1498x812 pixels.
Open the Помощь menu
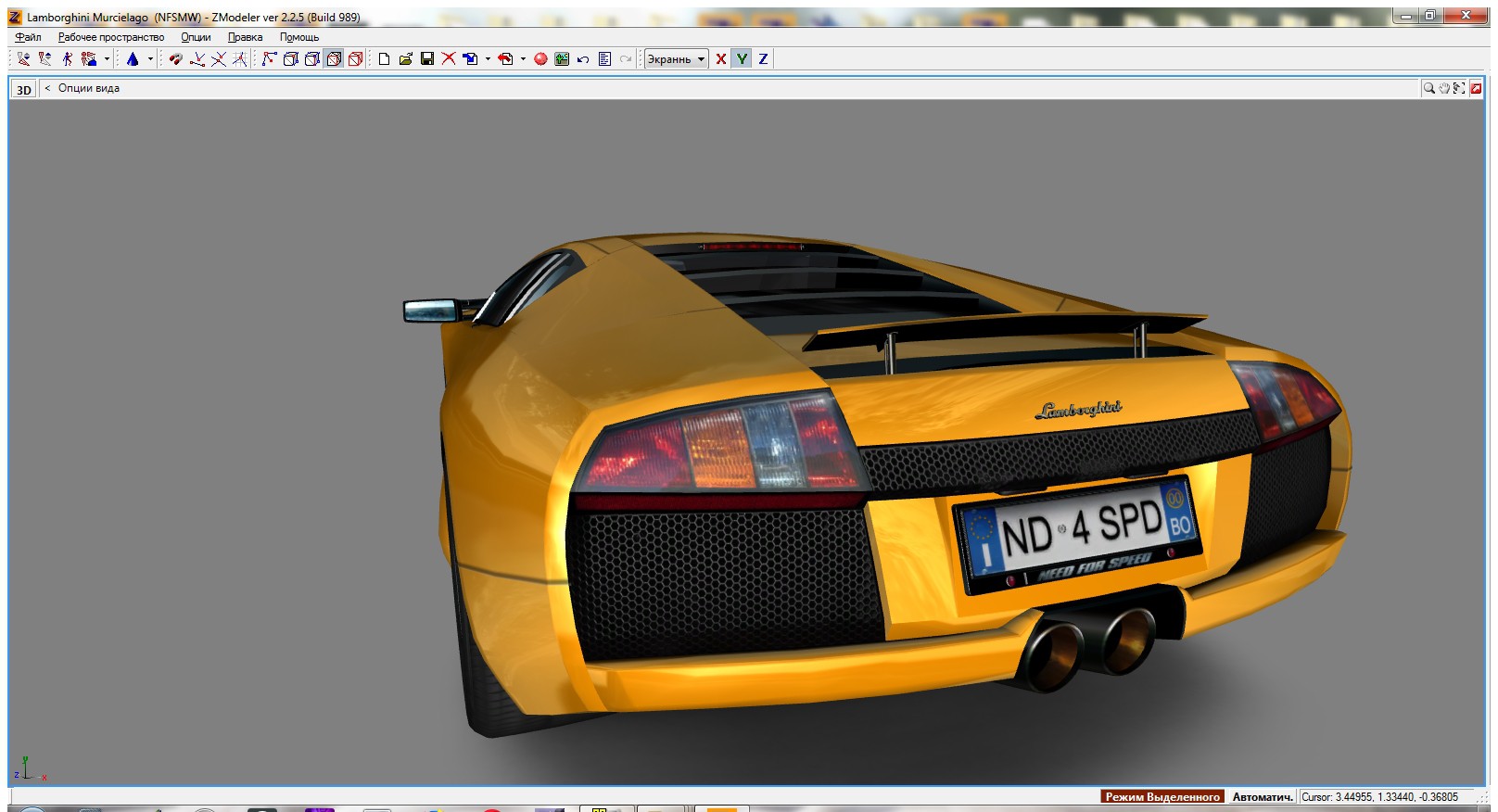point(299,37)
